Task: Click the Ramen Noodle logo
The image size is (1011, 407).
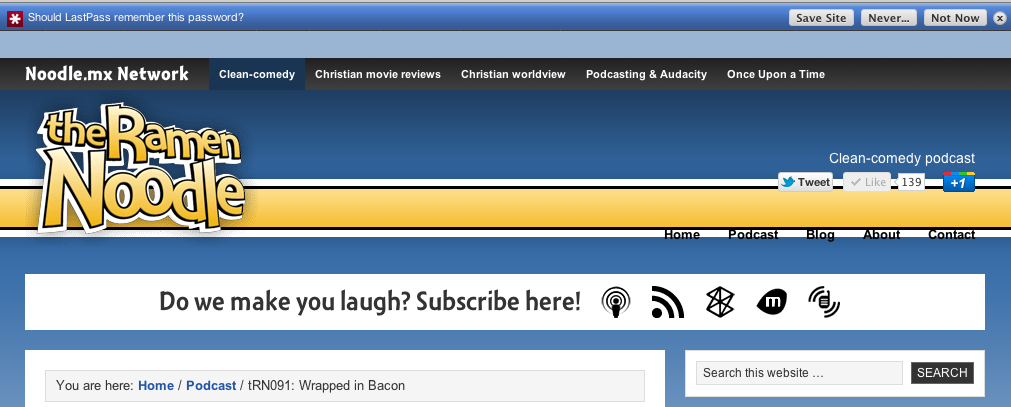Action: pyautogui.click(x=142, y=169)
